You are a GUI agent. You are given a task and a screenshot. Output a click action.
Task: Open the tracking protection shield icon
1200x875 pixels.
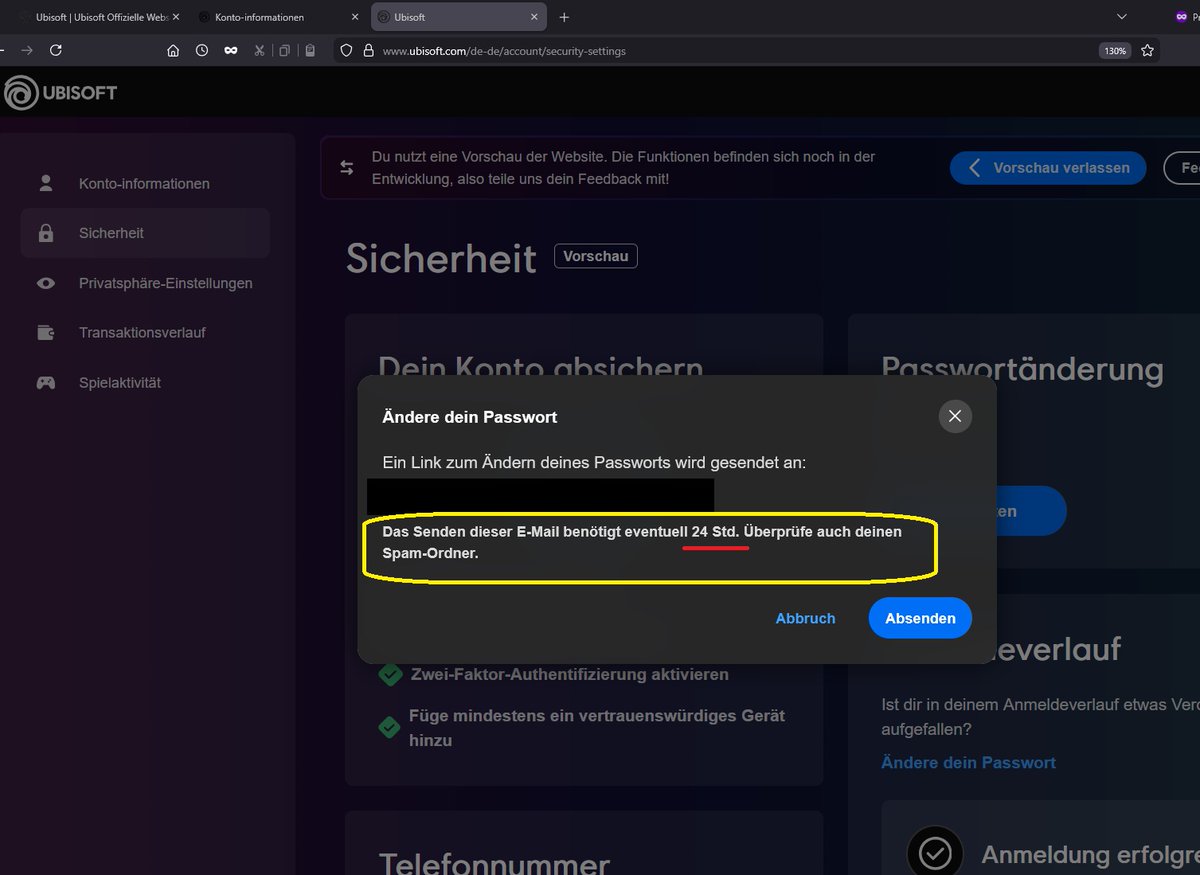347,50
